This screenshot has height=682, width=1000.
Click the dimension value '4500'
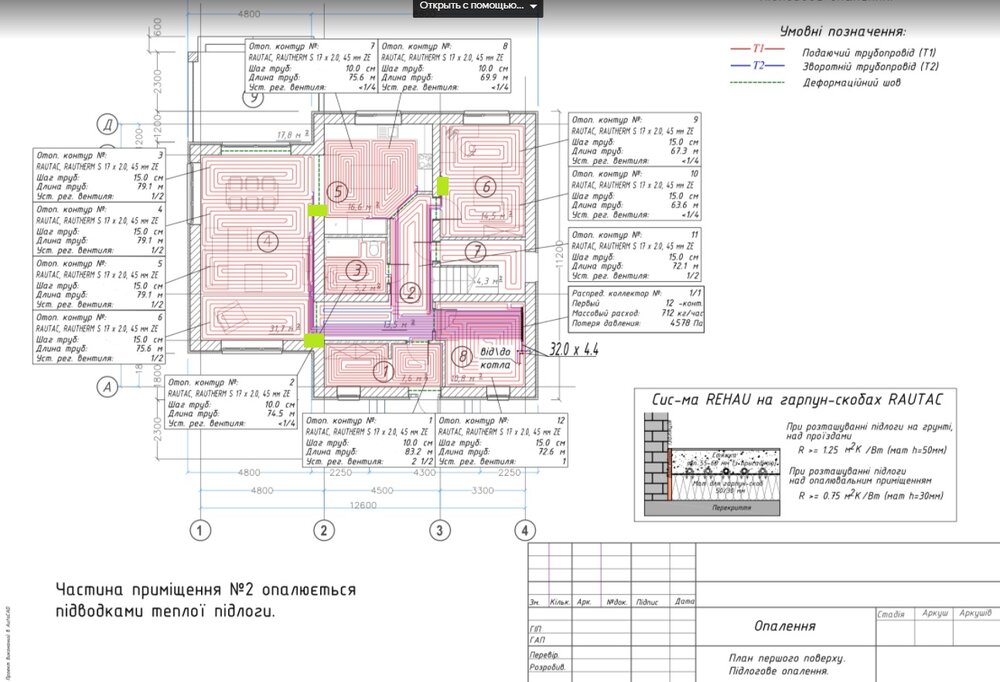(x=382, y=491)
